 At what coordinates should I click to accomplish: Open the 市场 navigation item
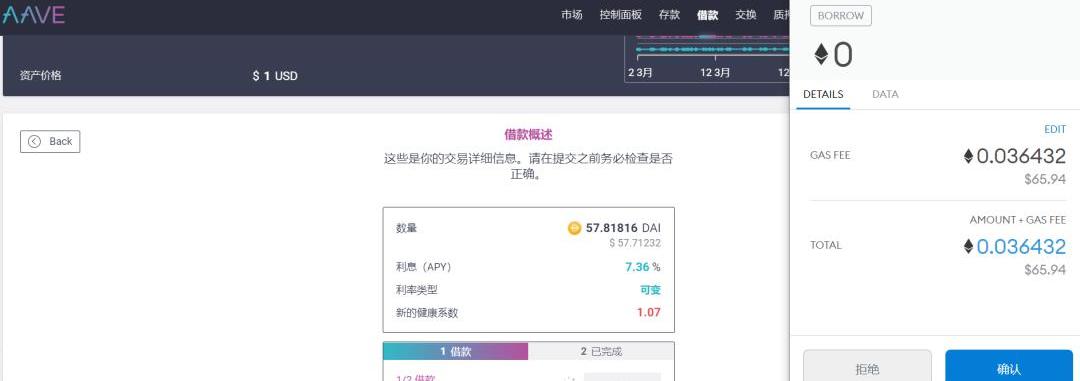(572, 14)
